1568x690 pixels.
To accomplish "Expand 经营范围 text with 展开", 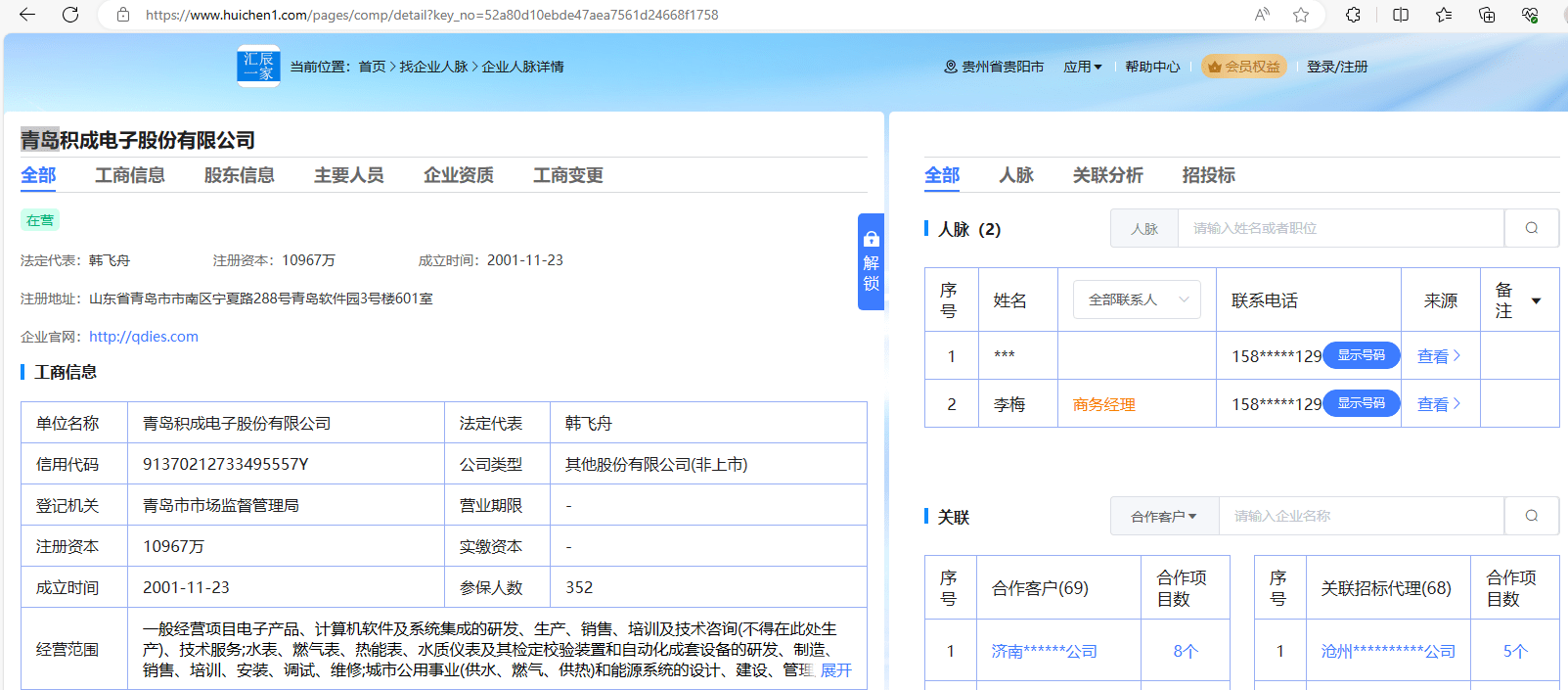I will pos(835,670).
